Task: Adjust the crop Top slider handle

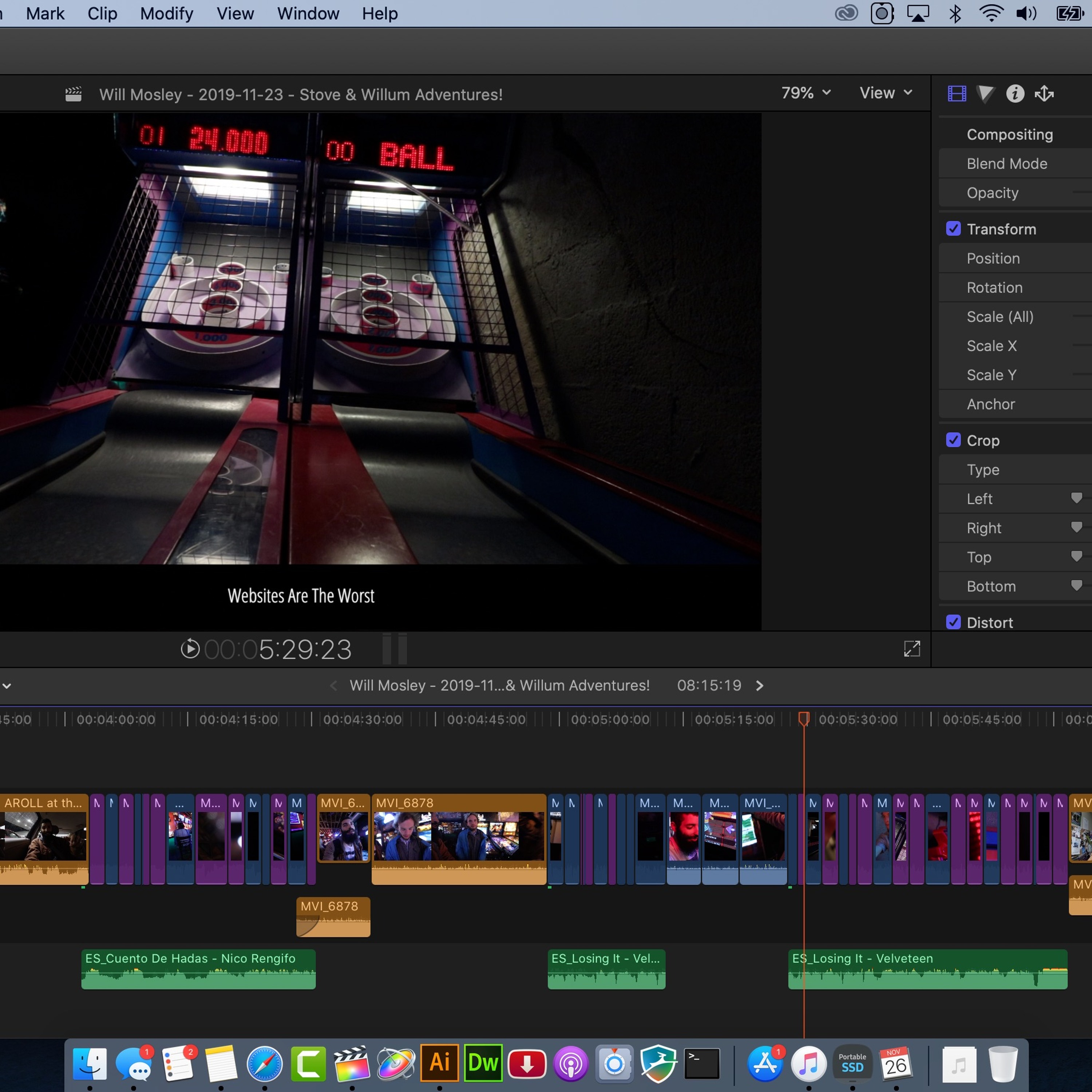Action: [x=1076, y=556]
